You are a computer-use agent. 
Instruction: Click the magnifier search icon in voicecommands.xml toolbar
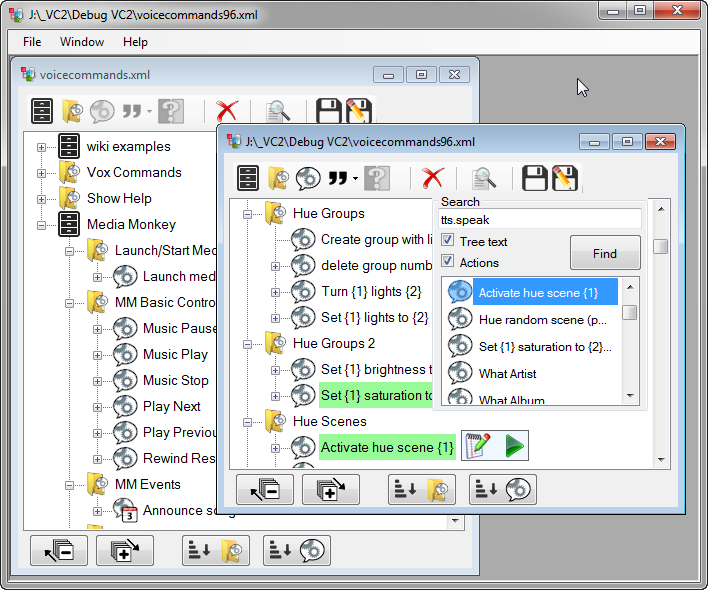[278, 111]
